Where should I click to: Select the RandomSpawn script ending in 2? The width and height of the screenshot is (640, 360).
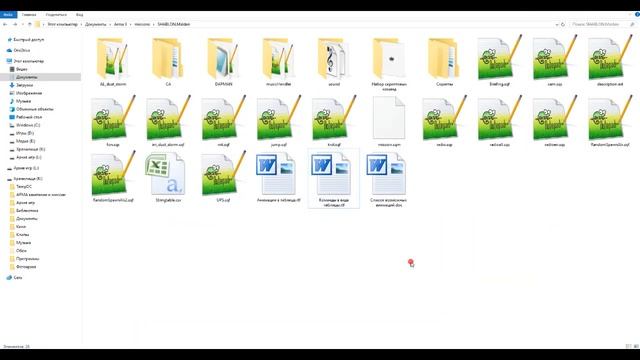click(x=113, y=176)
